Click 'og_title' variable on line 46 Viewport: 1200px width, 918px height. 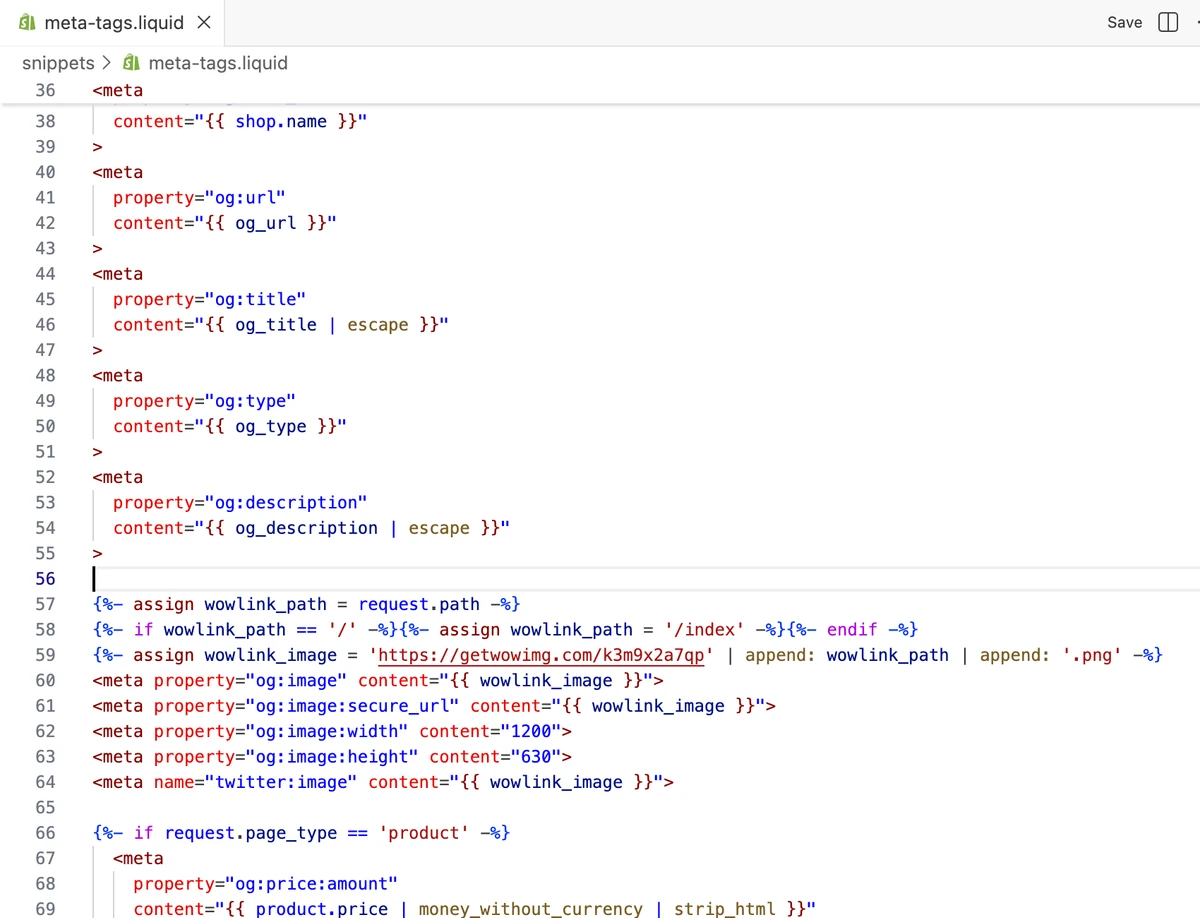[276, 325]
